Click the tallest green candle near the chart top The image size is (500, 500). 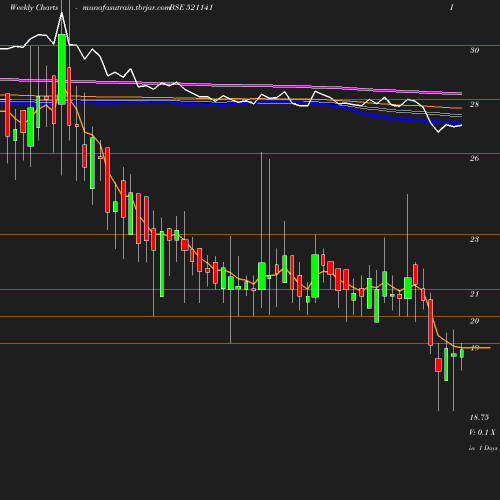point(62,69)
